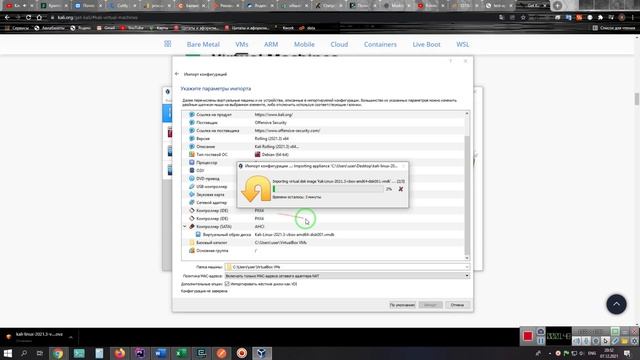The height and width of the screenshot is (360, 640).
Task: Click the cancel button in import dialog
Action: 457,305
